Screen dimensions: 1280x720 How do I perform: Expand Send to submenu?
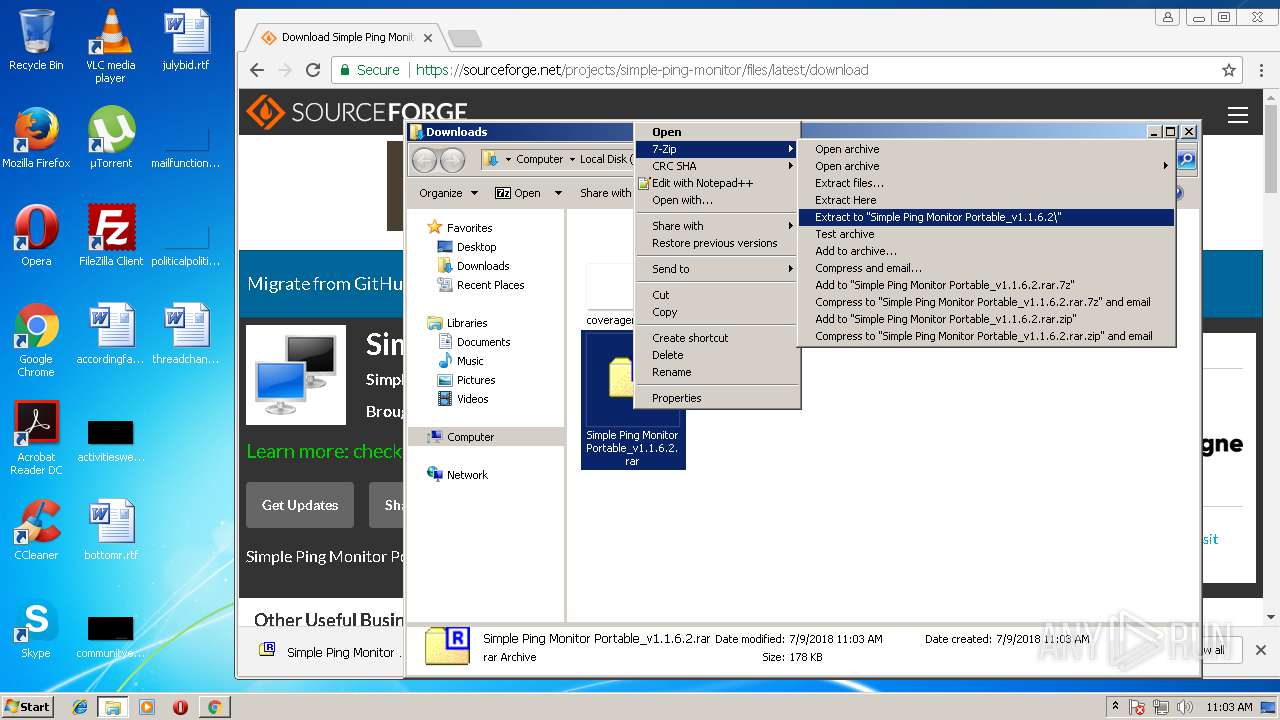tap(717, 269)
